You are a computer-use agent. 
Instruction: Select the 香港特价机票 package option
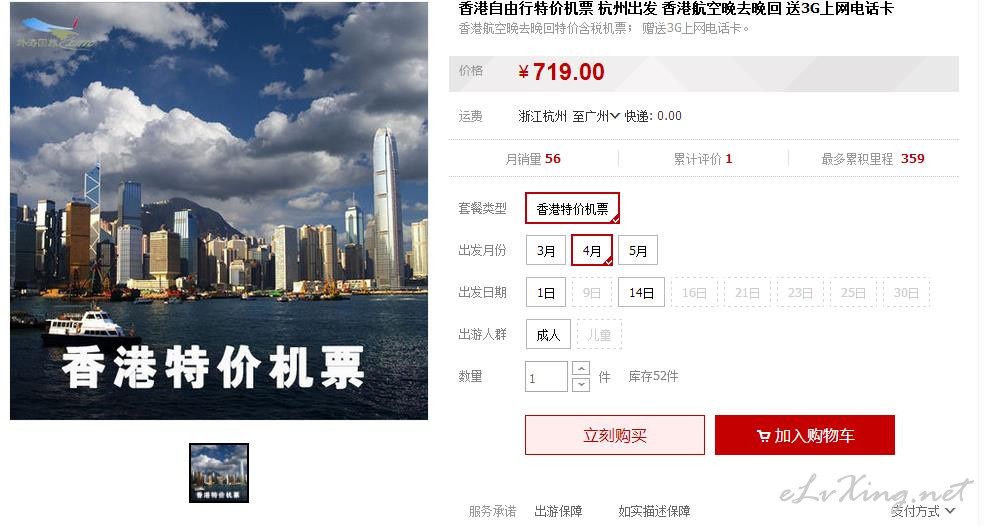(572, 208)
